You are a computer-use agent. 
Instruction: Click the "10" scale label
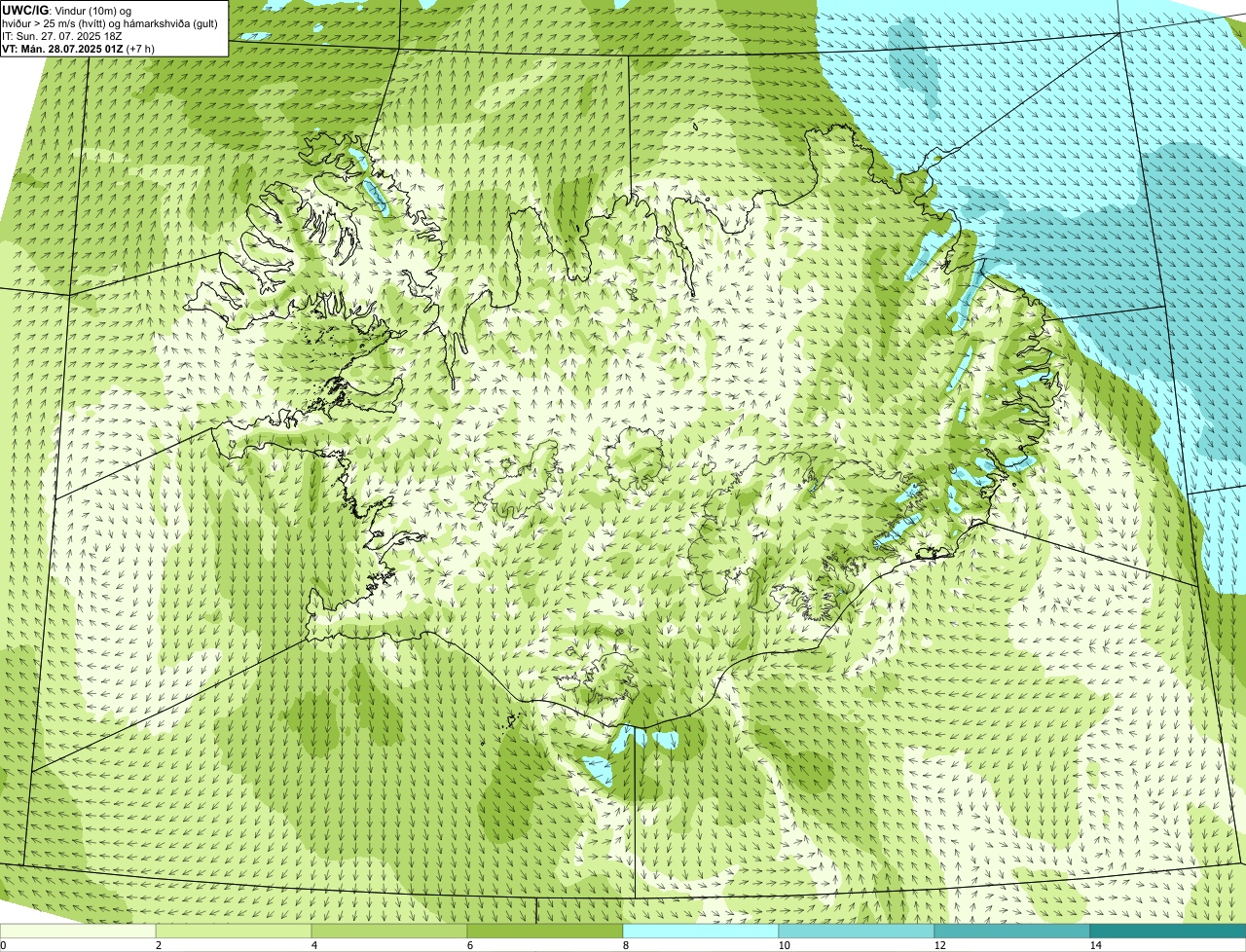click(784, 945)
